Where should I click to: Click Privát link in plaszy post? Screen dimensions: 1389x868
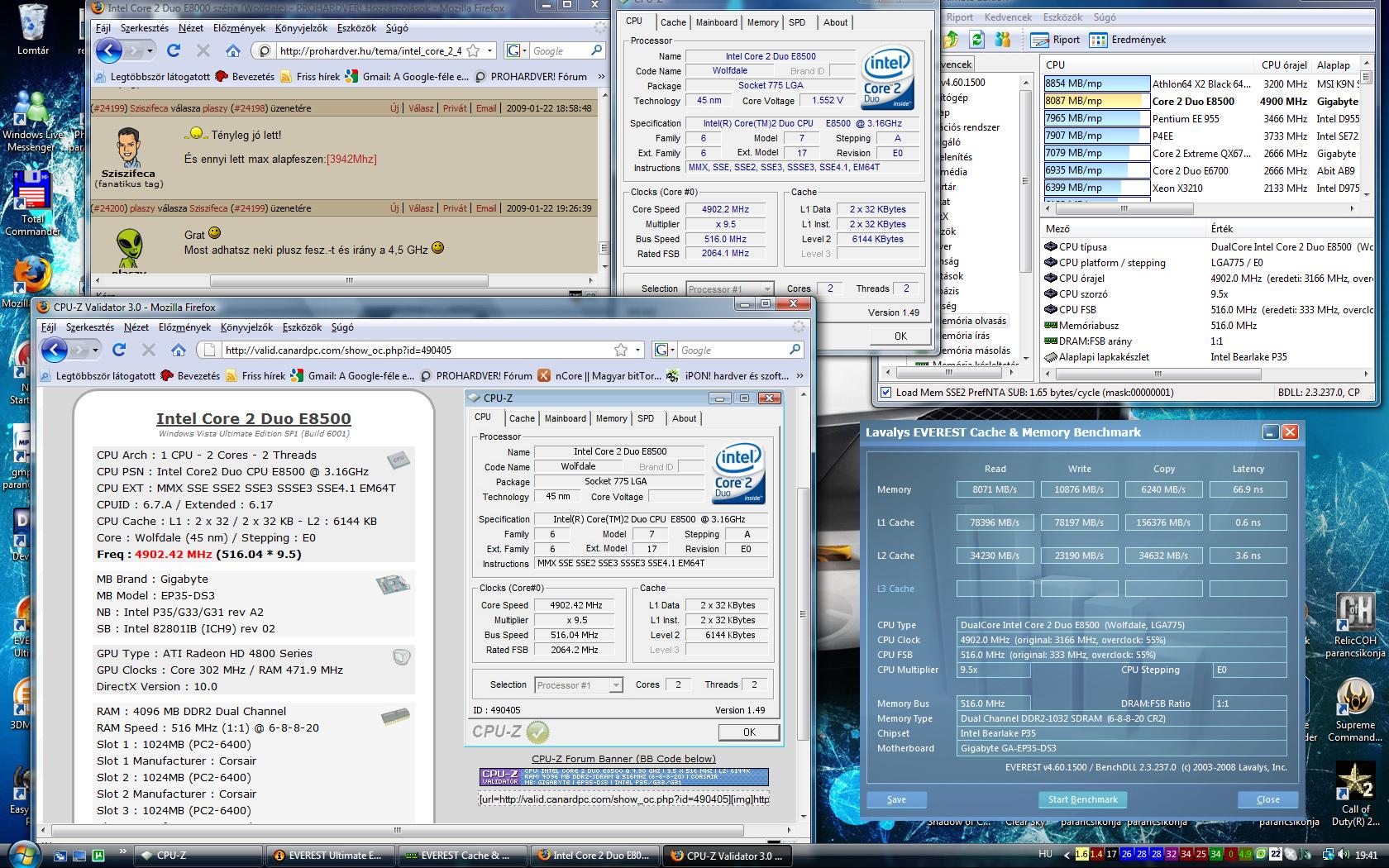click(x=455, y=208)
